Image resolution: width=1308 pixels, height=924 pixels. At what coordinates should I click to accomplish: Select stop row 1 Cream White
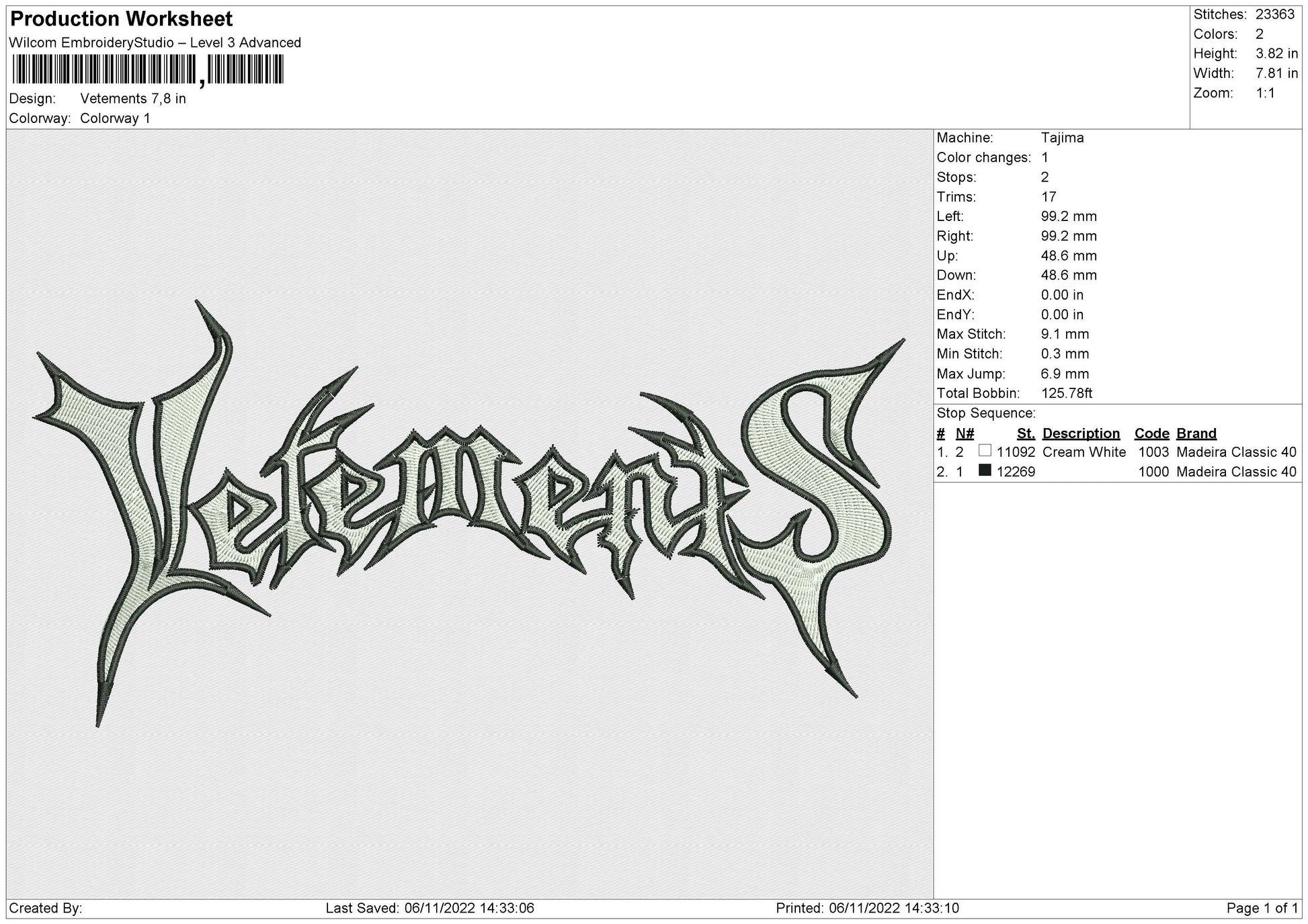pos(1116,452)
